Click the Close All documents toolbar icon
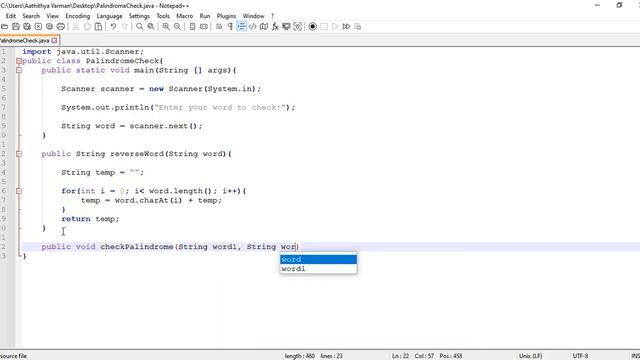The width and height of the screenshot is (640, 360). (x=49, y=27)
